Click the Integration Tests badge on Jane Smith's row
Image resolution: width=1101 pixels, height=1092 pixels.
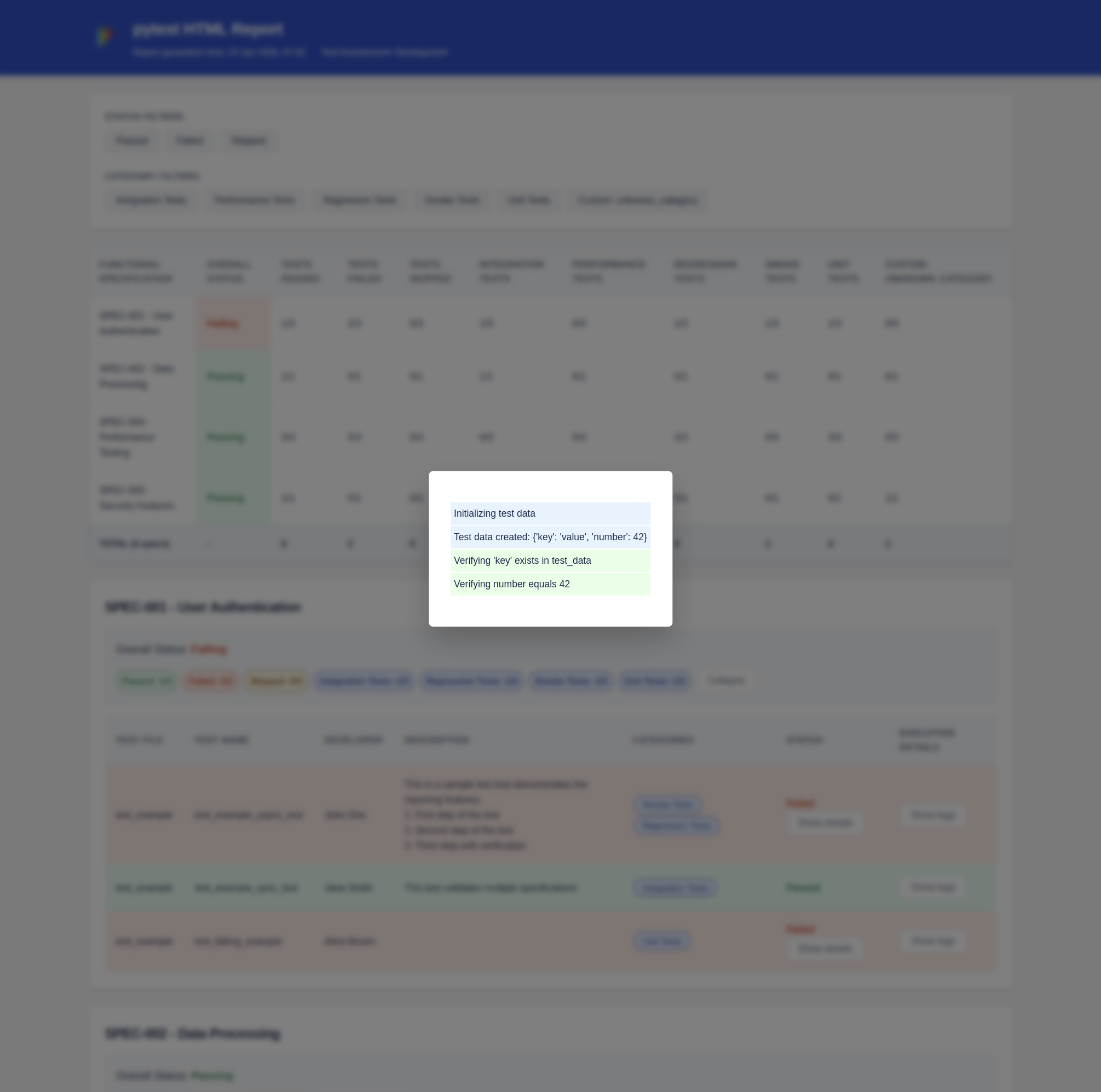pyautogui.click(x=675, y=887)
